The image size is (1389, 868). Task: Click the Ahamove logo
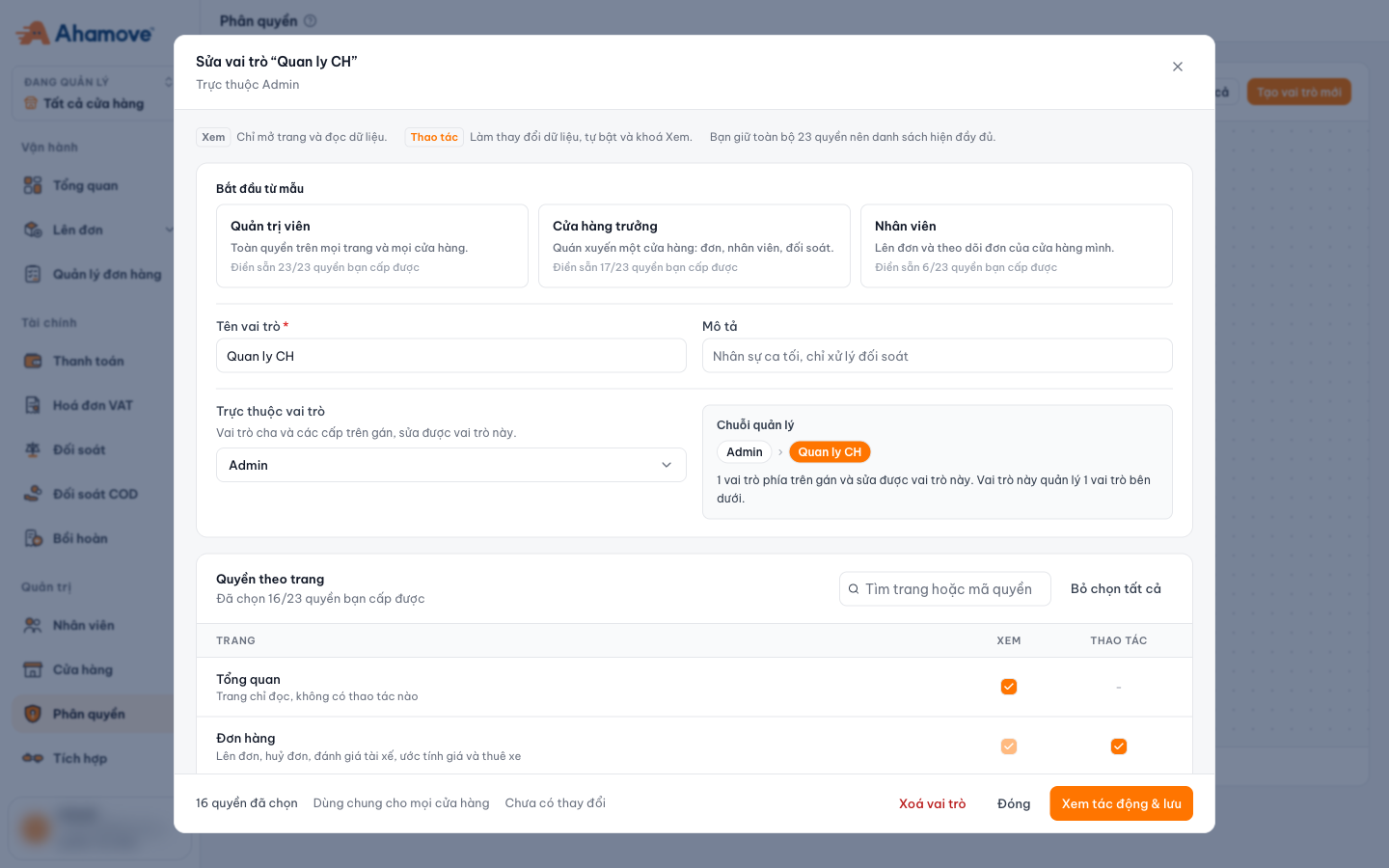pos(85,33)
